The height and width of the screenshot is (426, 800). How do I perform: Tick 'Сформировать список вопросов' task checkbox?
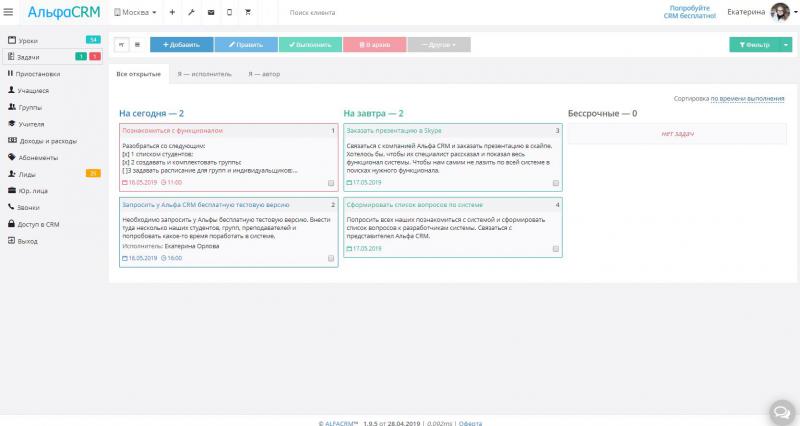pos(556,249)
